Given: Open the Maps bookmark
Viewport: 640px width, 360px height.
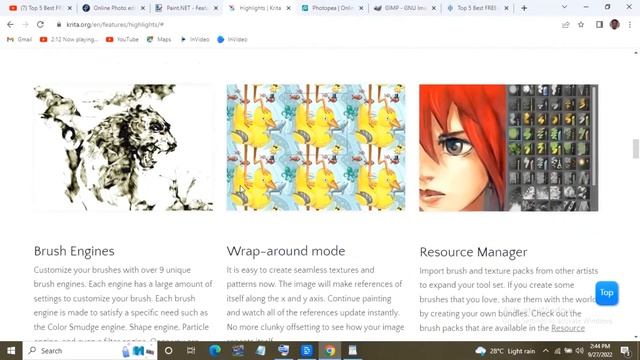Looking at the screenshot, I should pyautogui.click(x=159, y=39).
